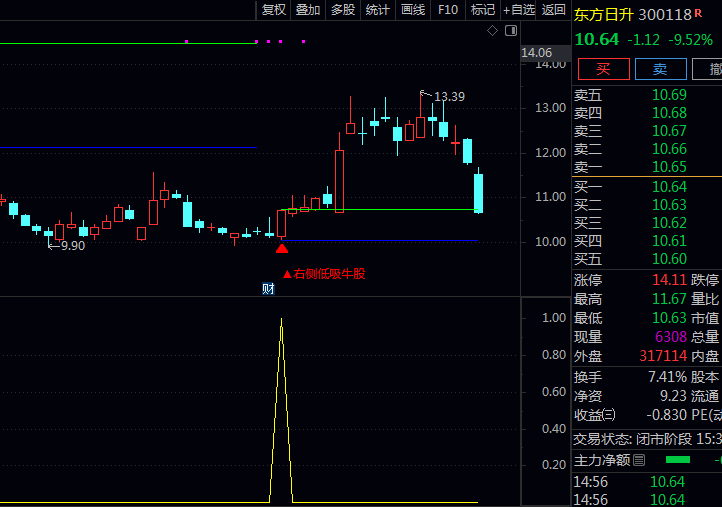This screenshot has height=507, width=722.
Task: Click the red triangle buy signal marker
Action: point(282,249)
